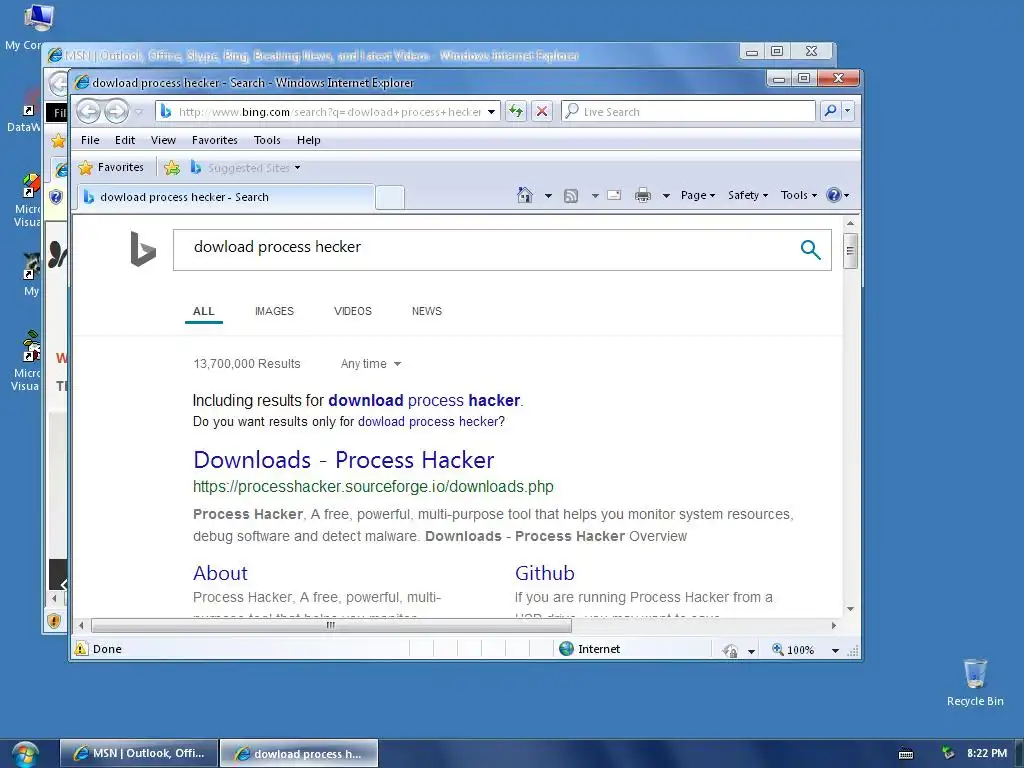The height and width of the screenshot is (768, 1024).
Task: Open Downloads - Process Hacker result link
Action: 344,460
